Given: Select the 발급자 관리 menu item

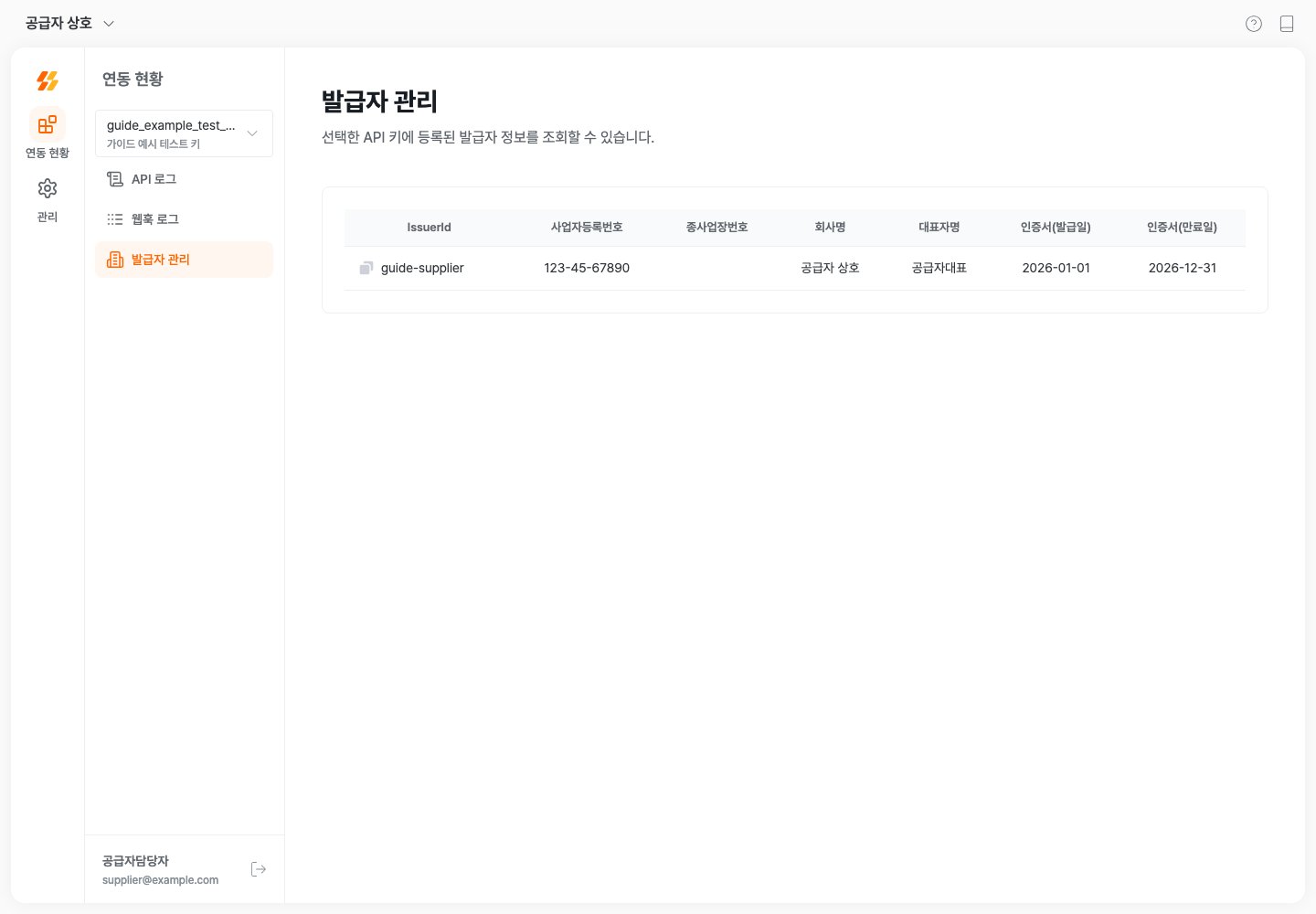Looking at the screenshot, I should tap(184, 260).
